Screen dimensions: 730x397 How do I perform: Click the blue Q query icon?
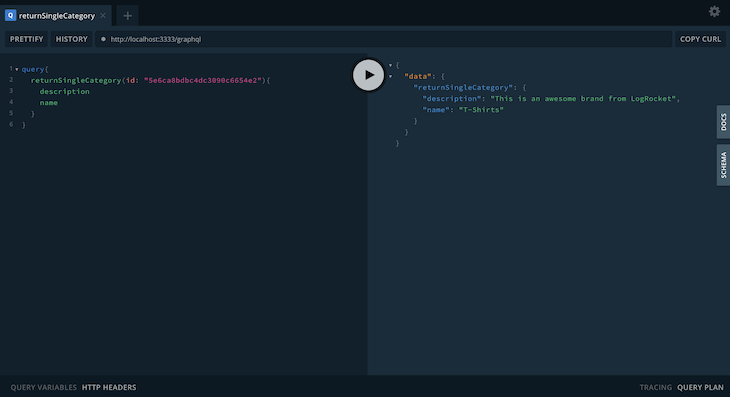coord(10,15)
